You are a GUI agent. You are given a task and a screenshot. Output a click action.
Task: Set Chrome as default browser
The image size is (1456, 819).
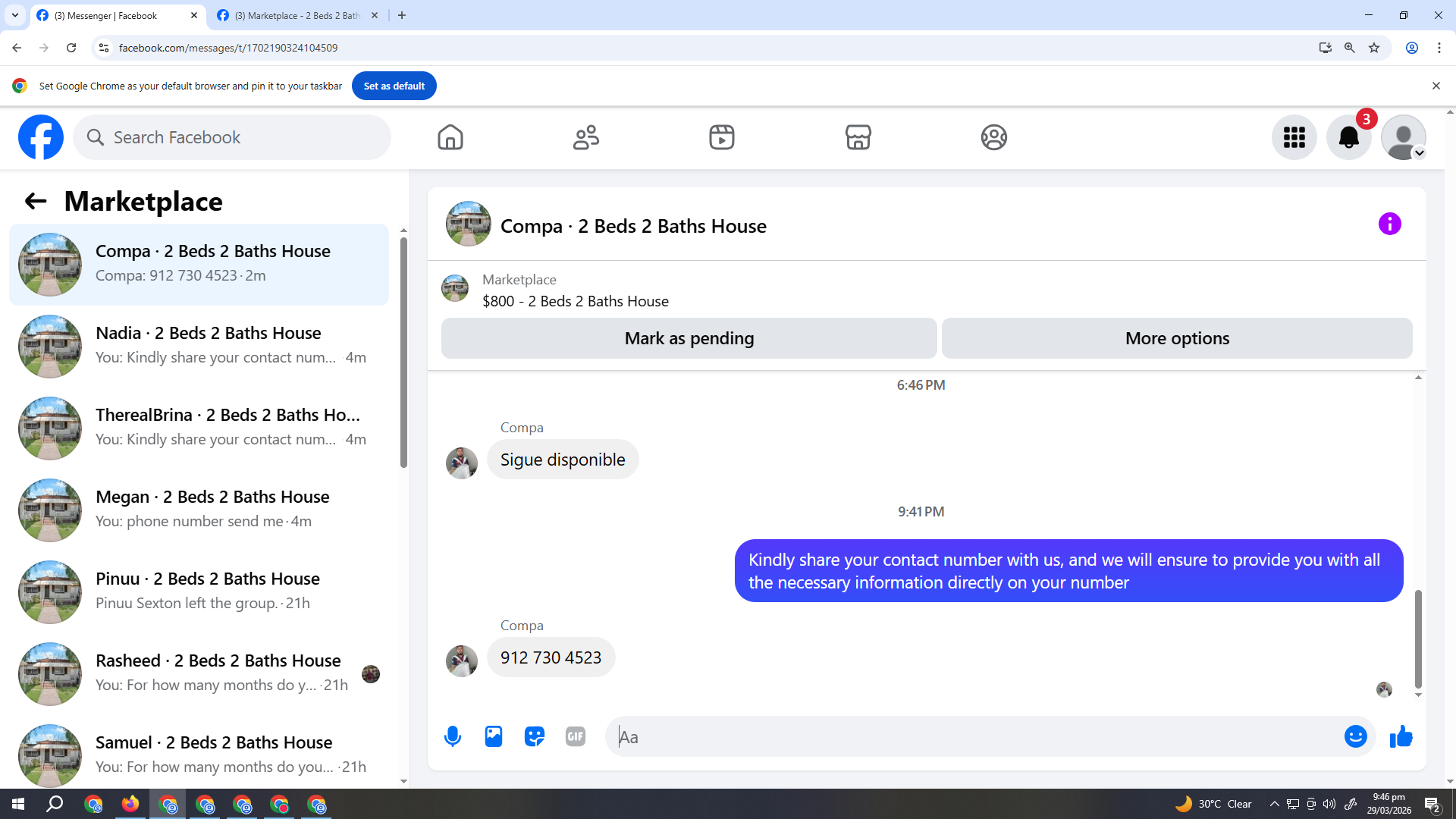pos(394,86)
